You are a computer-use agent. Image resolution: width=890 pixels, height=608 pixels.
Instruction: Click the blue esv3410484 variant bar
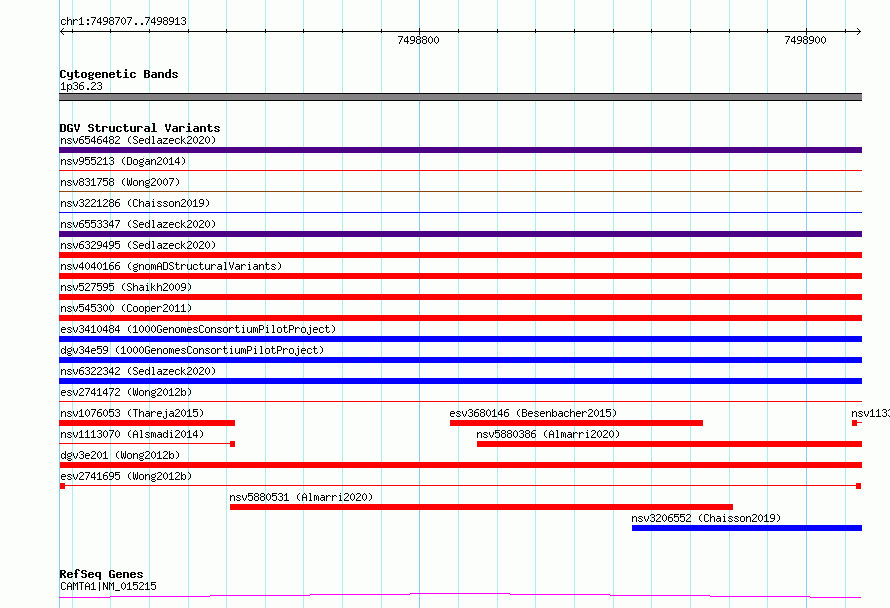click(460, 339)
